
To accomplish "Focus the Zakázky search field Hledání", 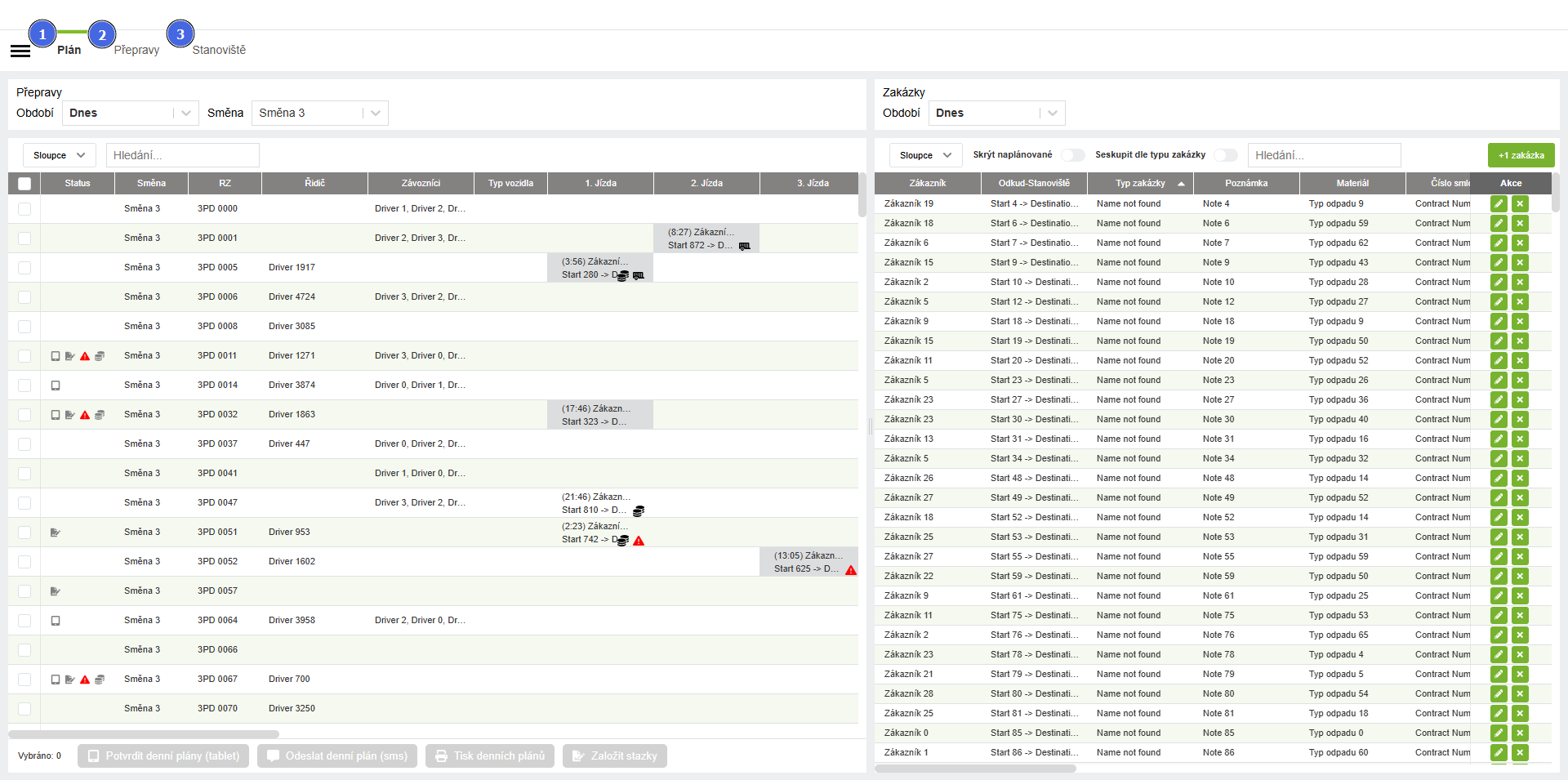I will 1325,155.
